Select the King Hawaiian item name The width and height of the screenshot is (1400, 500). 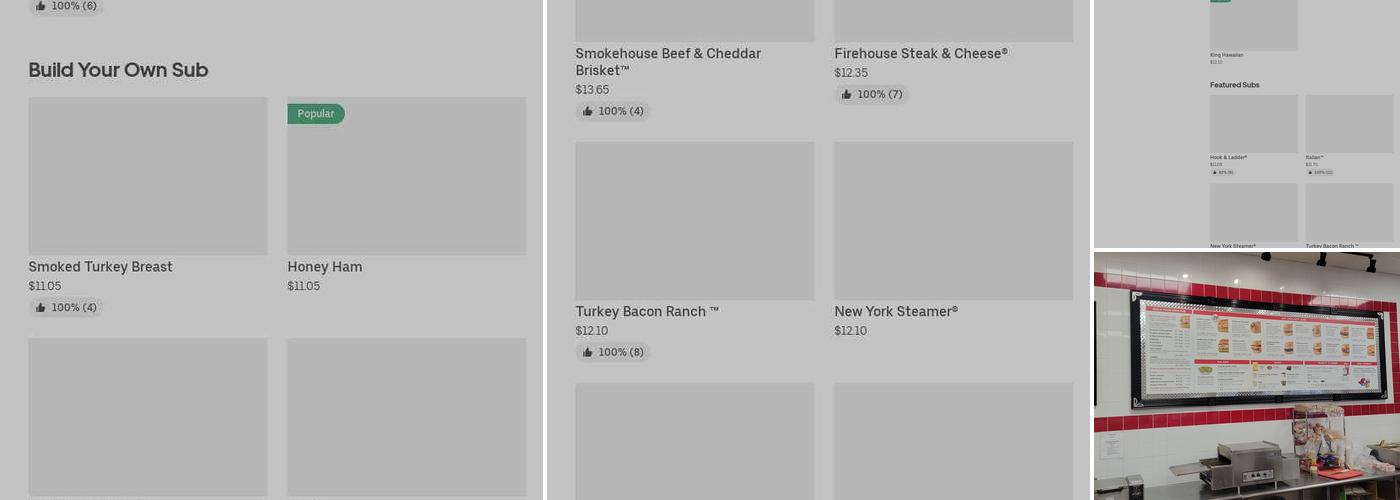(1227, 55)
